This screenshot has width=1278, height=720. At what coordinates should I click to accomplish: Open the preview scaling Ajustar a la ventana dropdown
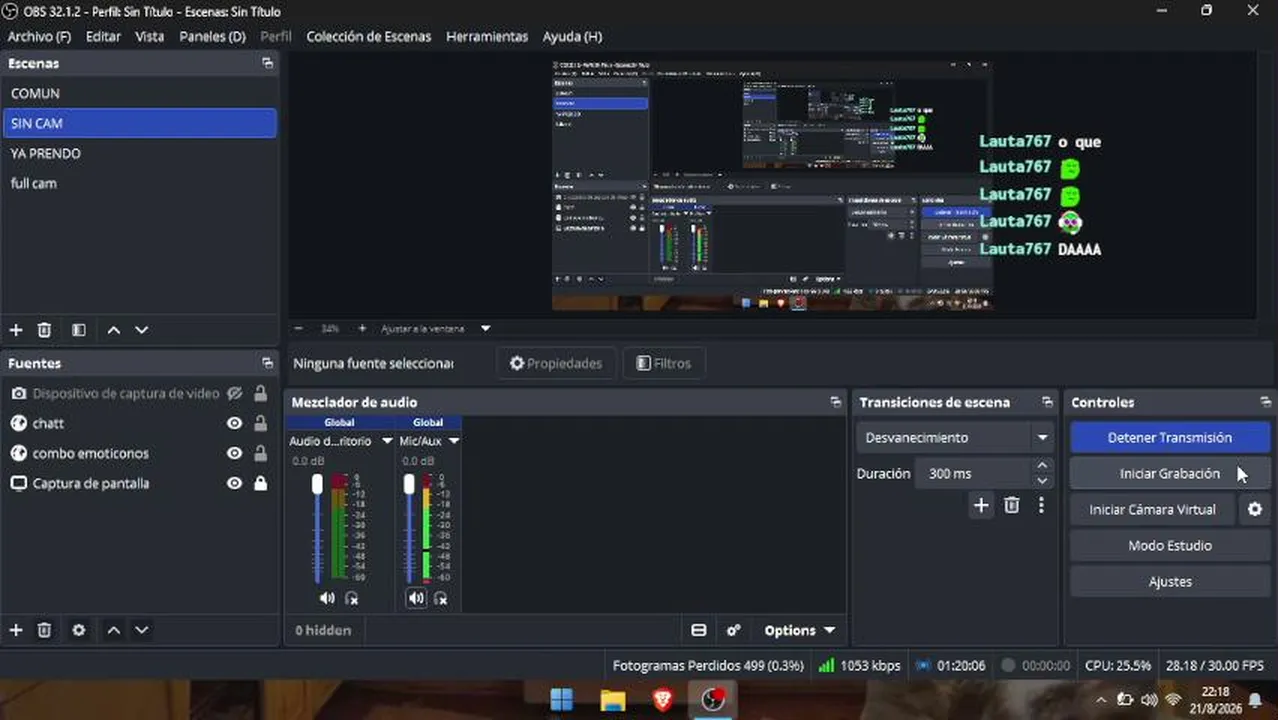436,328
